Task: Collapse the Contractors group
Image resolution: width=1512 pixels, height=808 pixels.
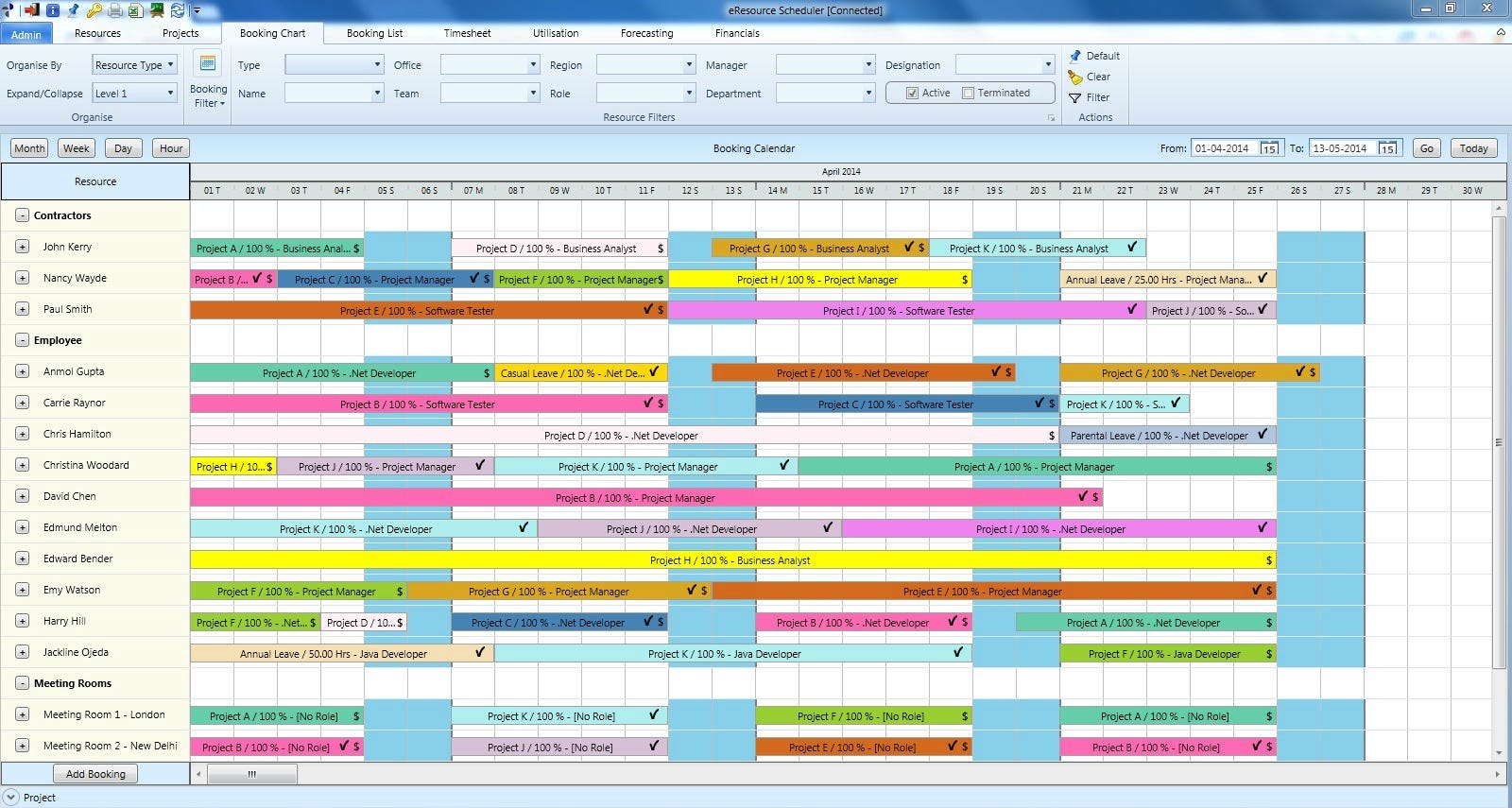Action: pos(22,215)
